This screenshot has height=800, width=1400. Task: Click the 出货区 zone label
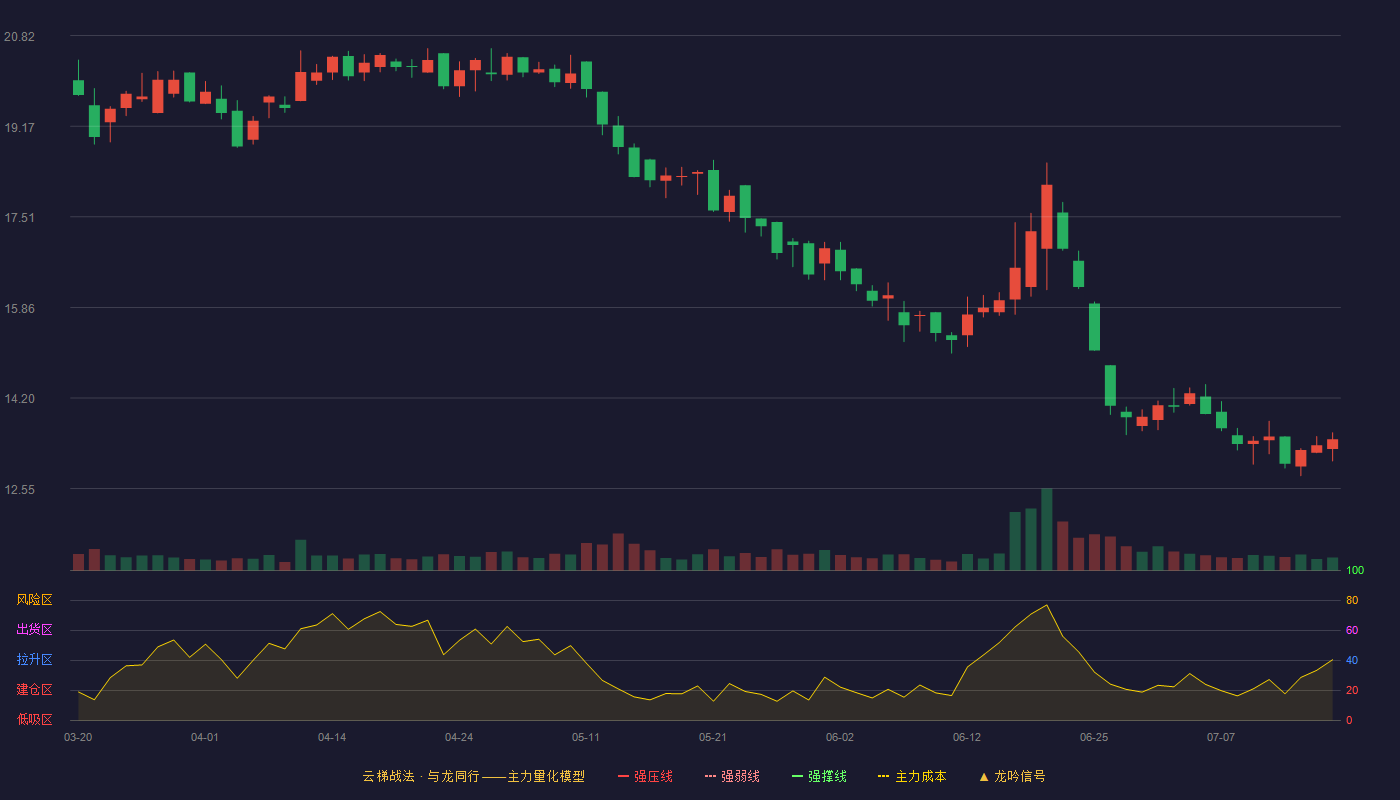point(34,630)
